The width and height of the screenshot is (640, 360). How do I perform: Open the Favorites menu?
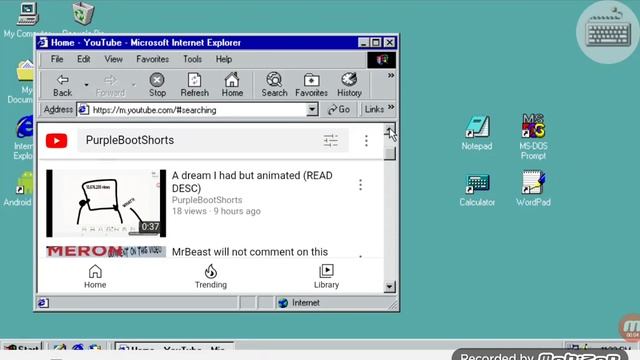click(153, 59)
